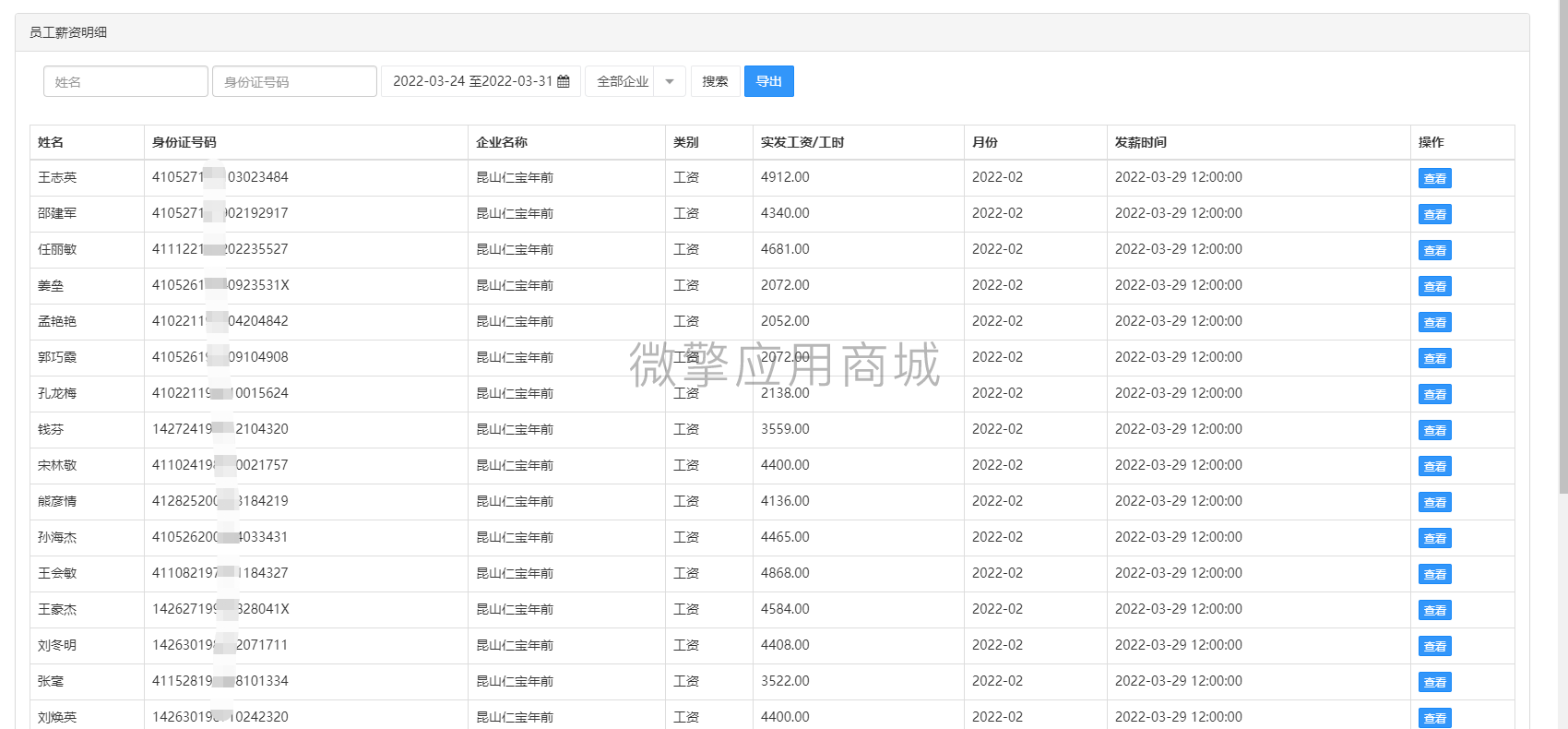Click 查看 for 孟艳艳
Screen dimensions: 1568x729
tap(1434, 322)
